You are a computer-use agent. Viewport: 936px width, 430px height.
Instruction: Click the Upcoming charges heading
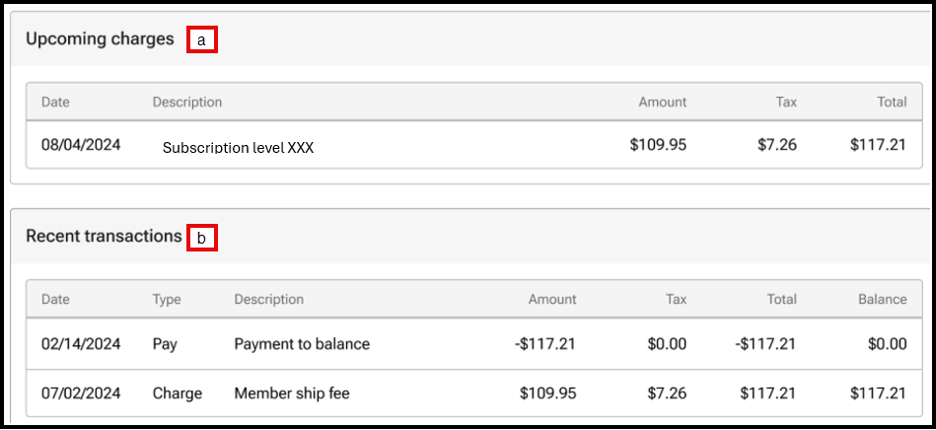coord(100,39)
